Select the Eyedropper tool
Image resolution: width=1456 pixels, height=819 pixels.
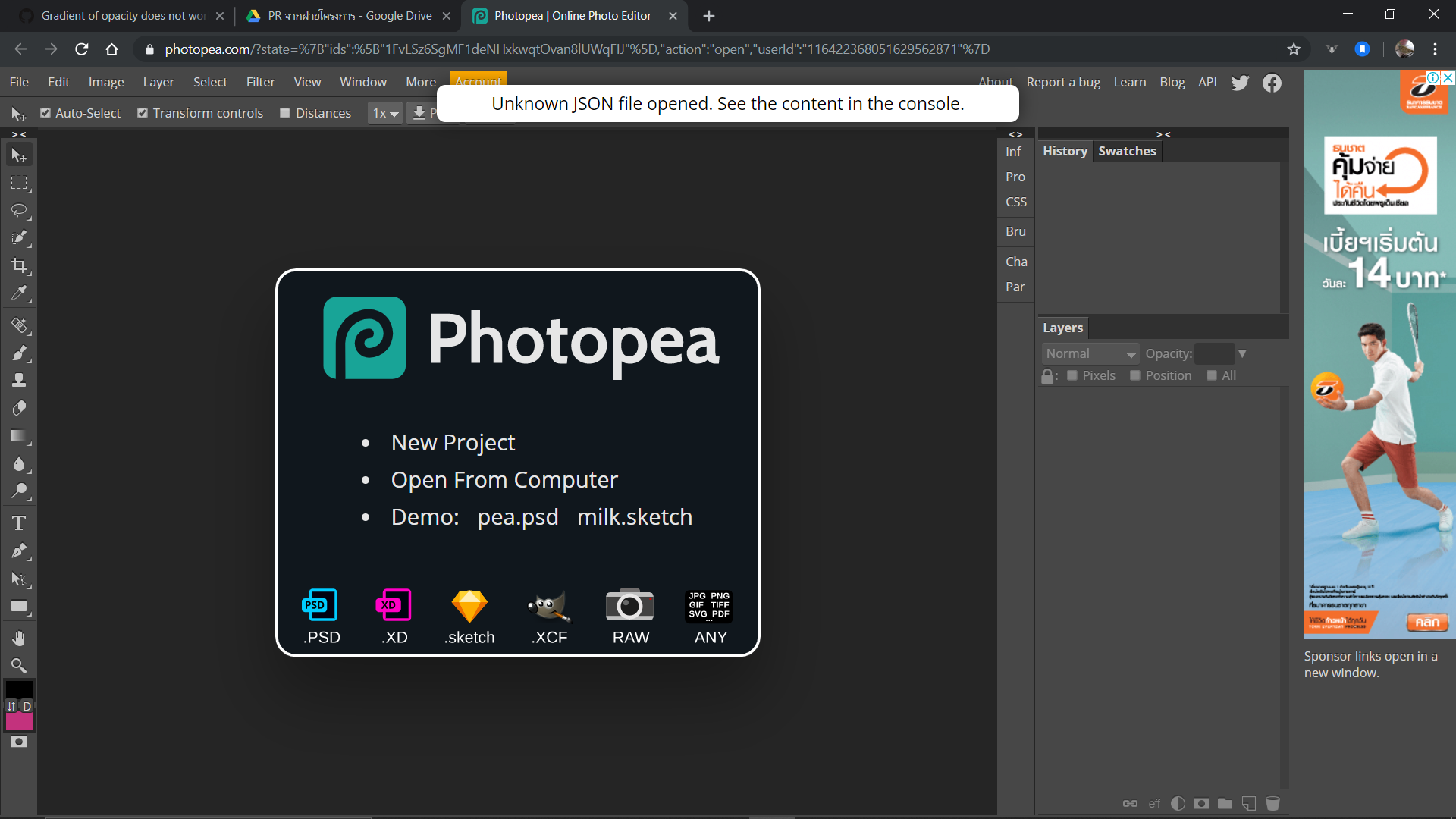coord(19,293)
